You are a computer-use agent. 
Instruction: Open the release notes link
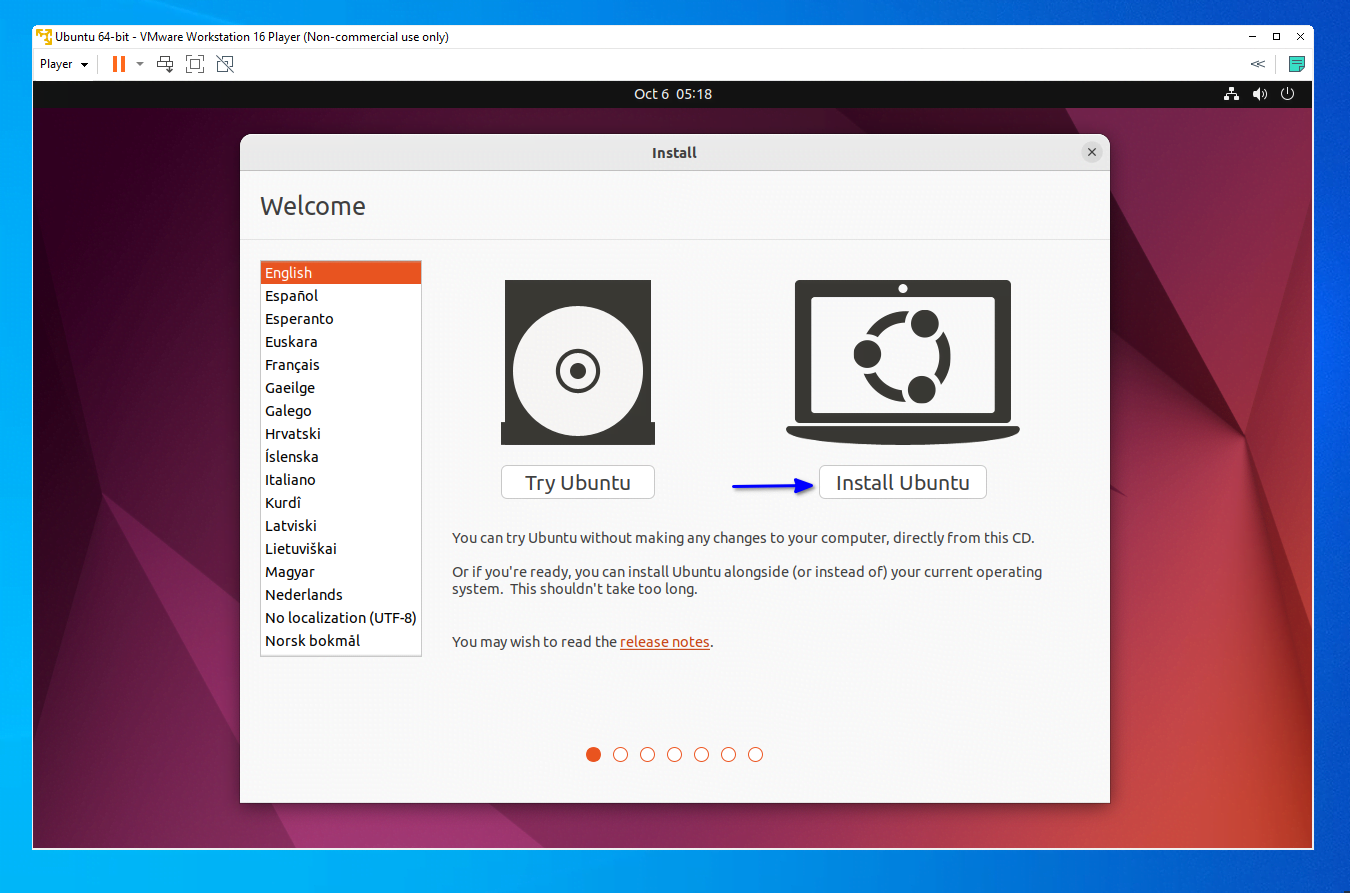[664, 641]
